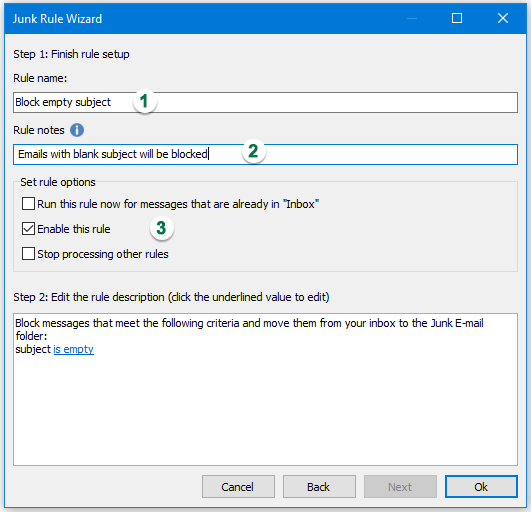Click inside the Rule notes text field

[265, 154]
